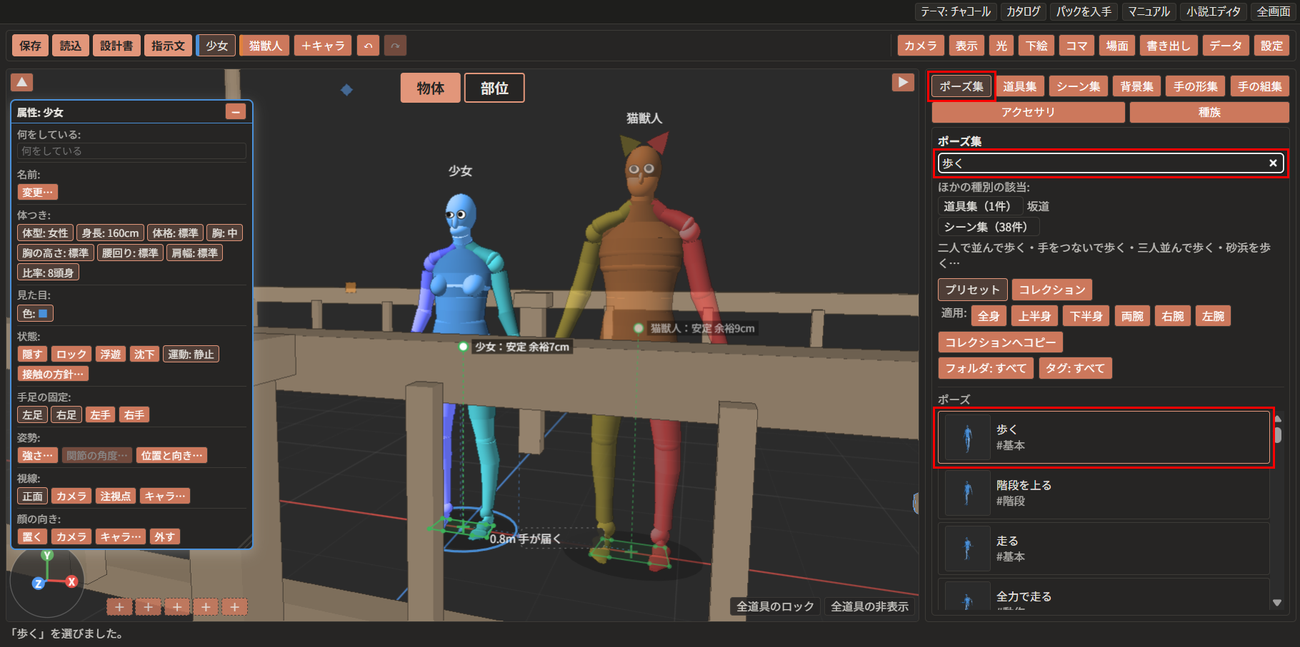
Task: Clear the pose search field with the X icon
Action: pos(1273,163)
